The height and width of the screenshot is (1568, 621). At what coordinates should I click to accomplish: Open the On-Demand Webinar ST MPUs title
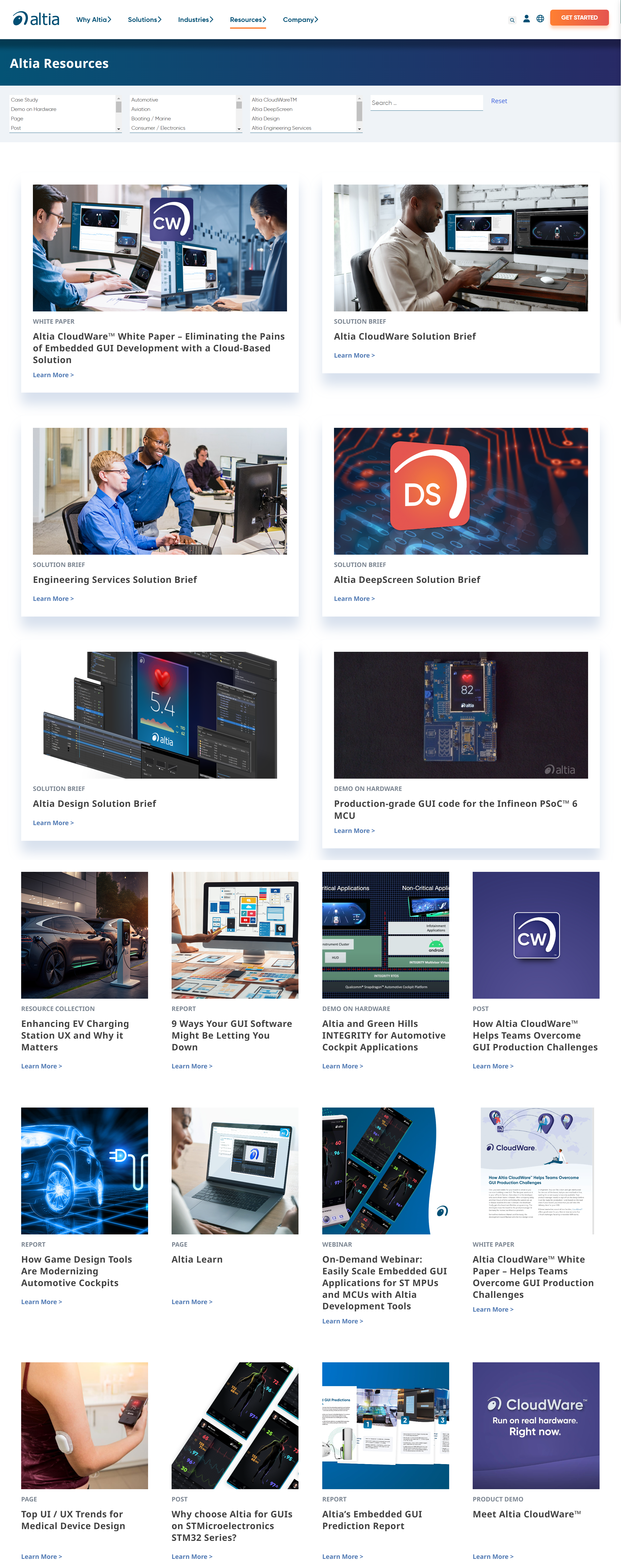pos(384,1282)
